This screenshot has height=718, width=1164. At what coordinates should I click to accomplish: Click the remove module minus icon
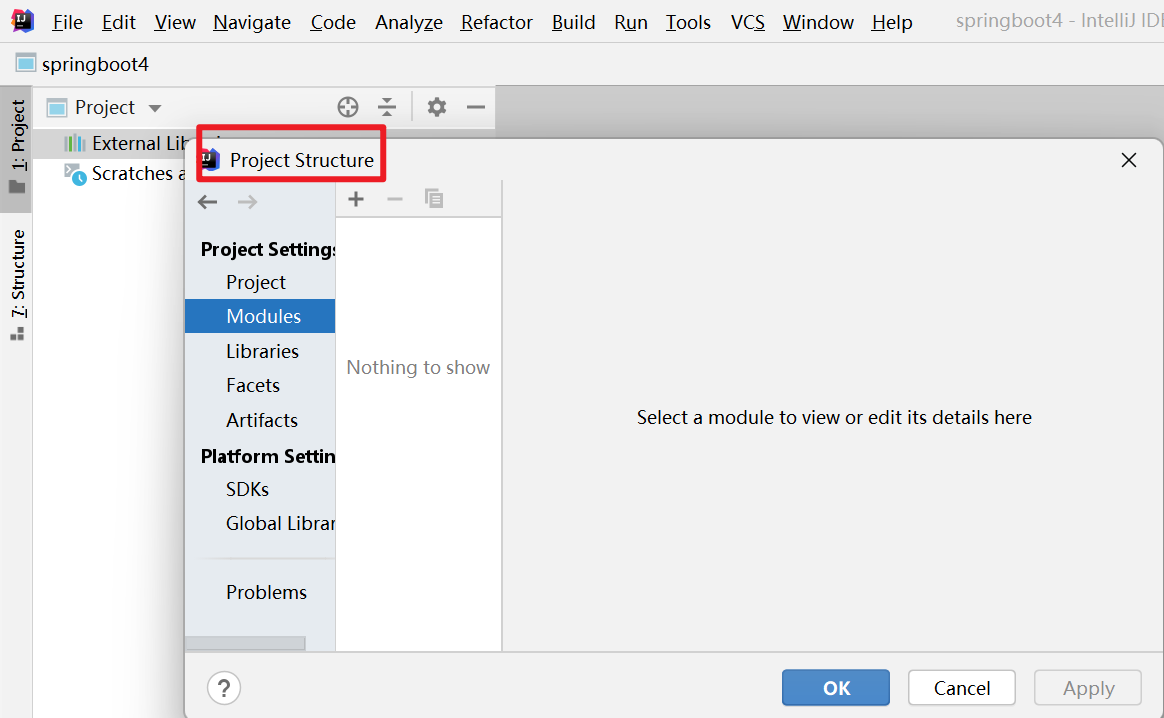[x=395, y=199]
